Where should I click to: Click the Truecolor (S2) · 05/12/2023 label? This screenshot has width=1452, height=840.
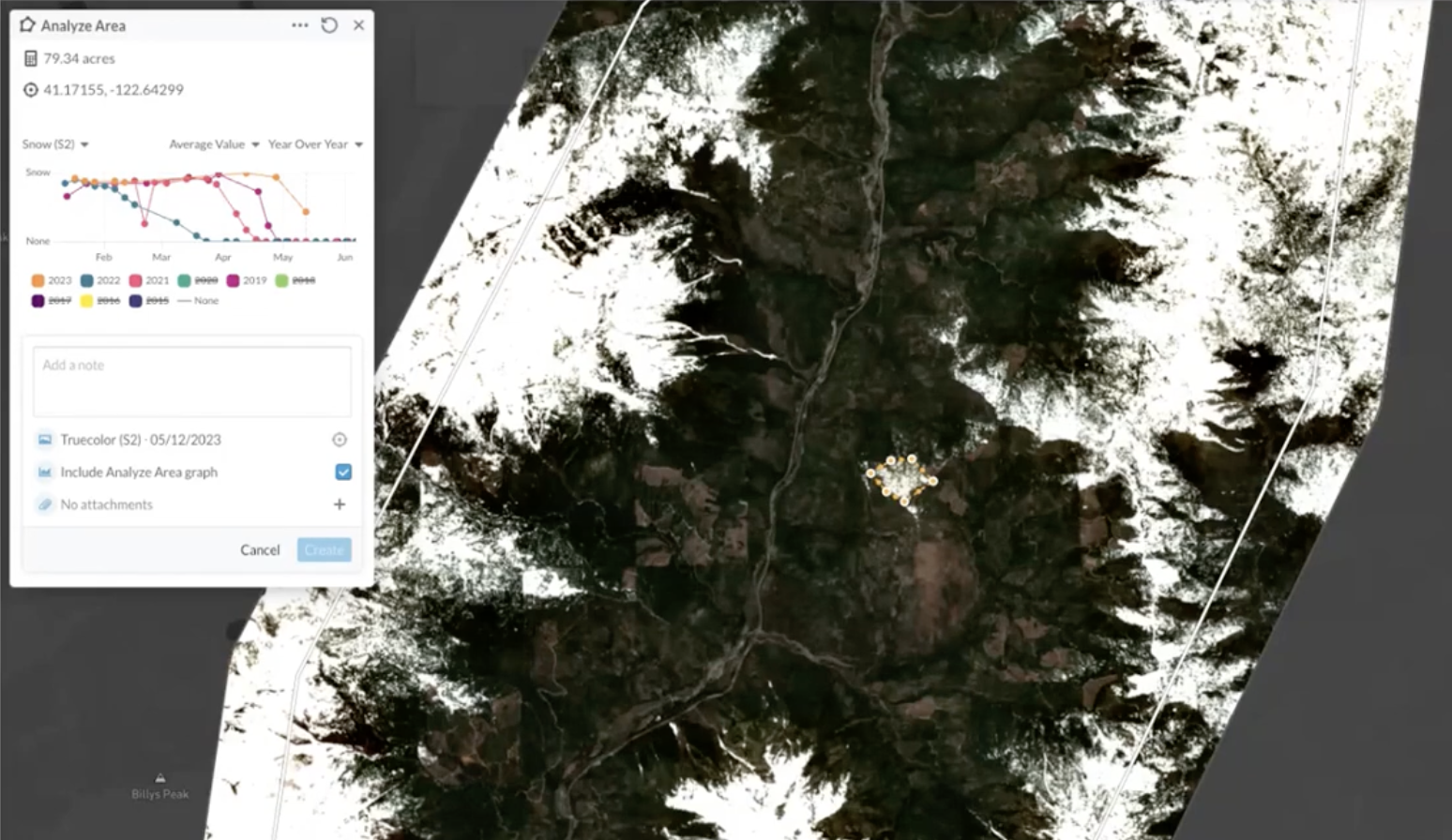point(141,440)
